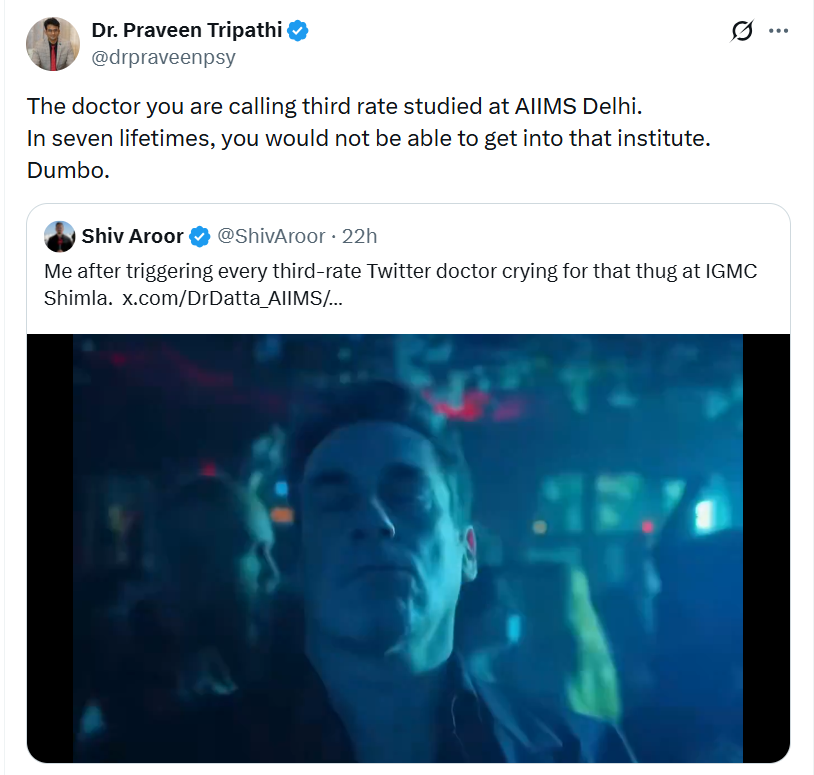Open Dr. Praveen Tripathi's profile picture

(53, 44)
